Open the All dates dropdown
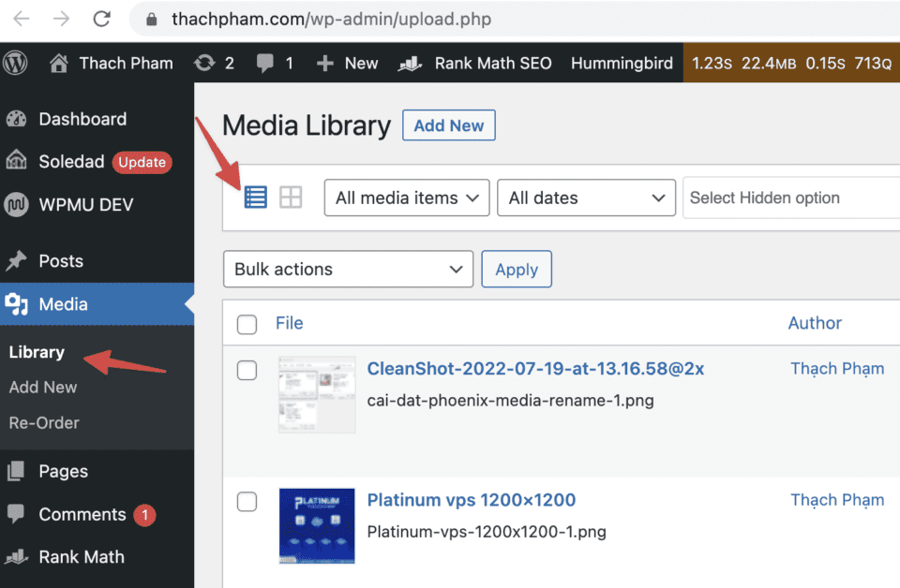This screenshot has width=900, height=588. click(x=586, y=198)
